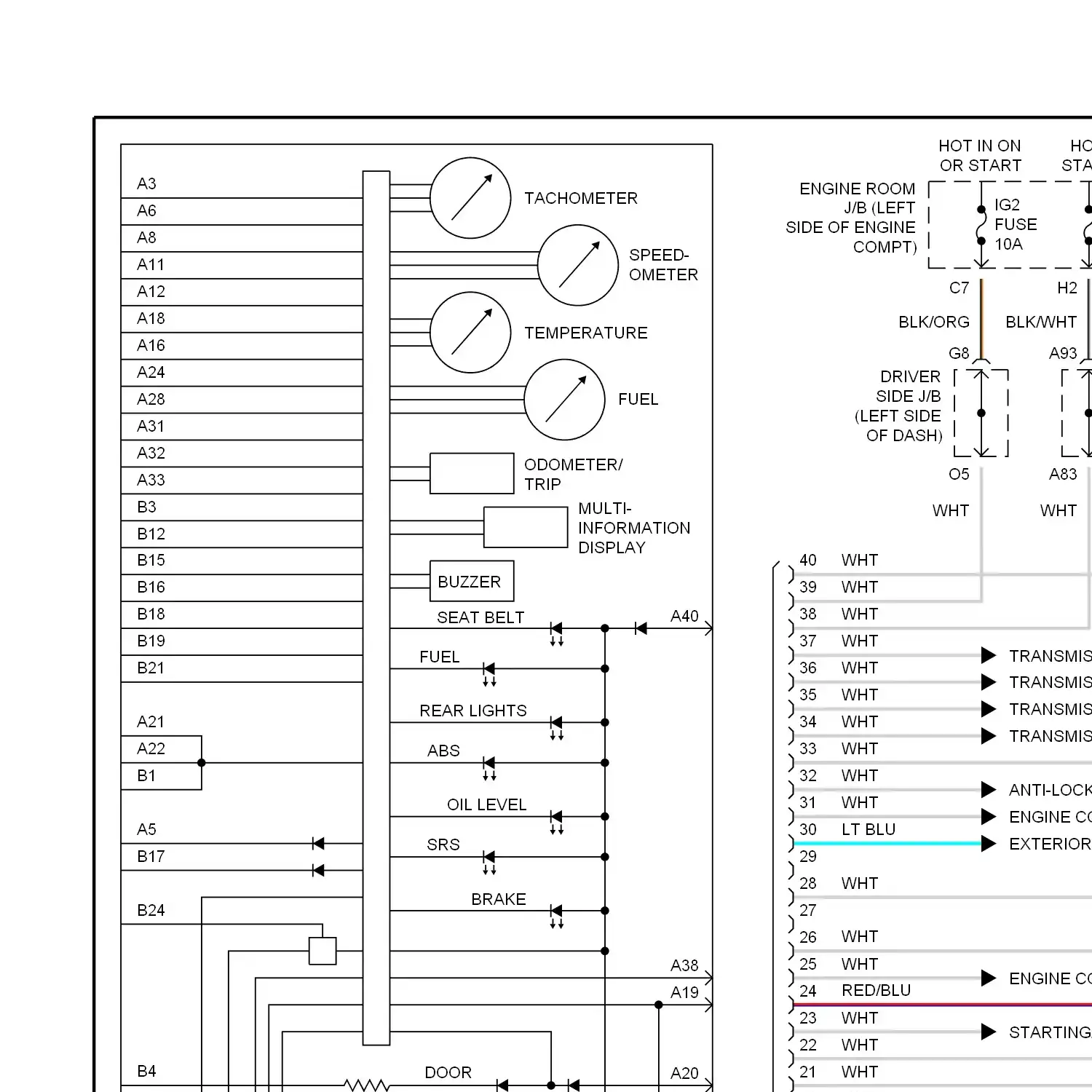Click terminal label B12
Screen dimensions: 1092x1092
click(151, 534)
